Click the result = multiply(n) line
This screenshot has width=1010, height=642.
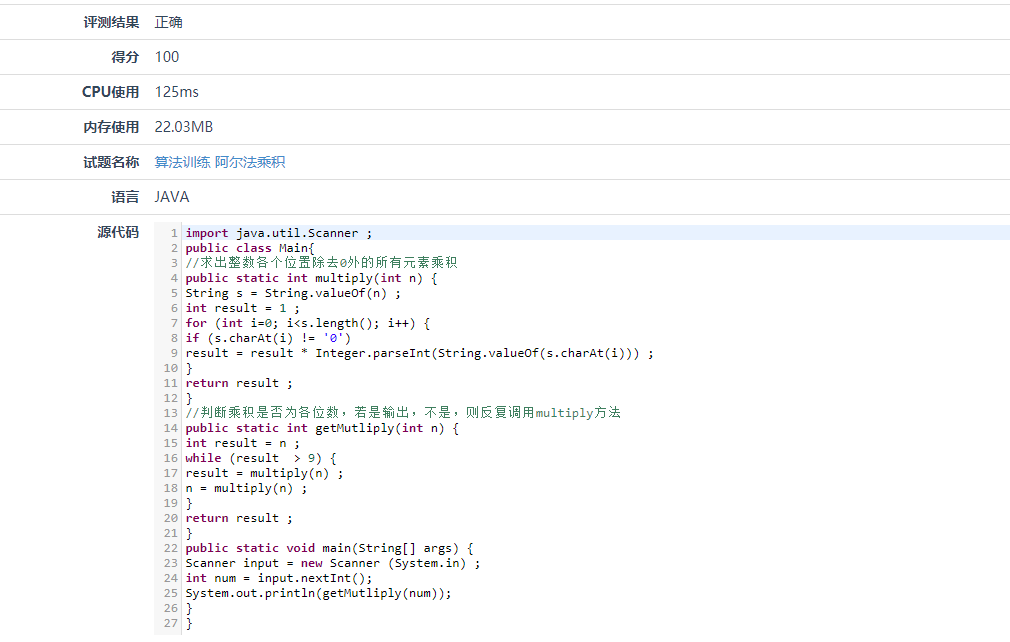[x=265, y=473]
